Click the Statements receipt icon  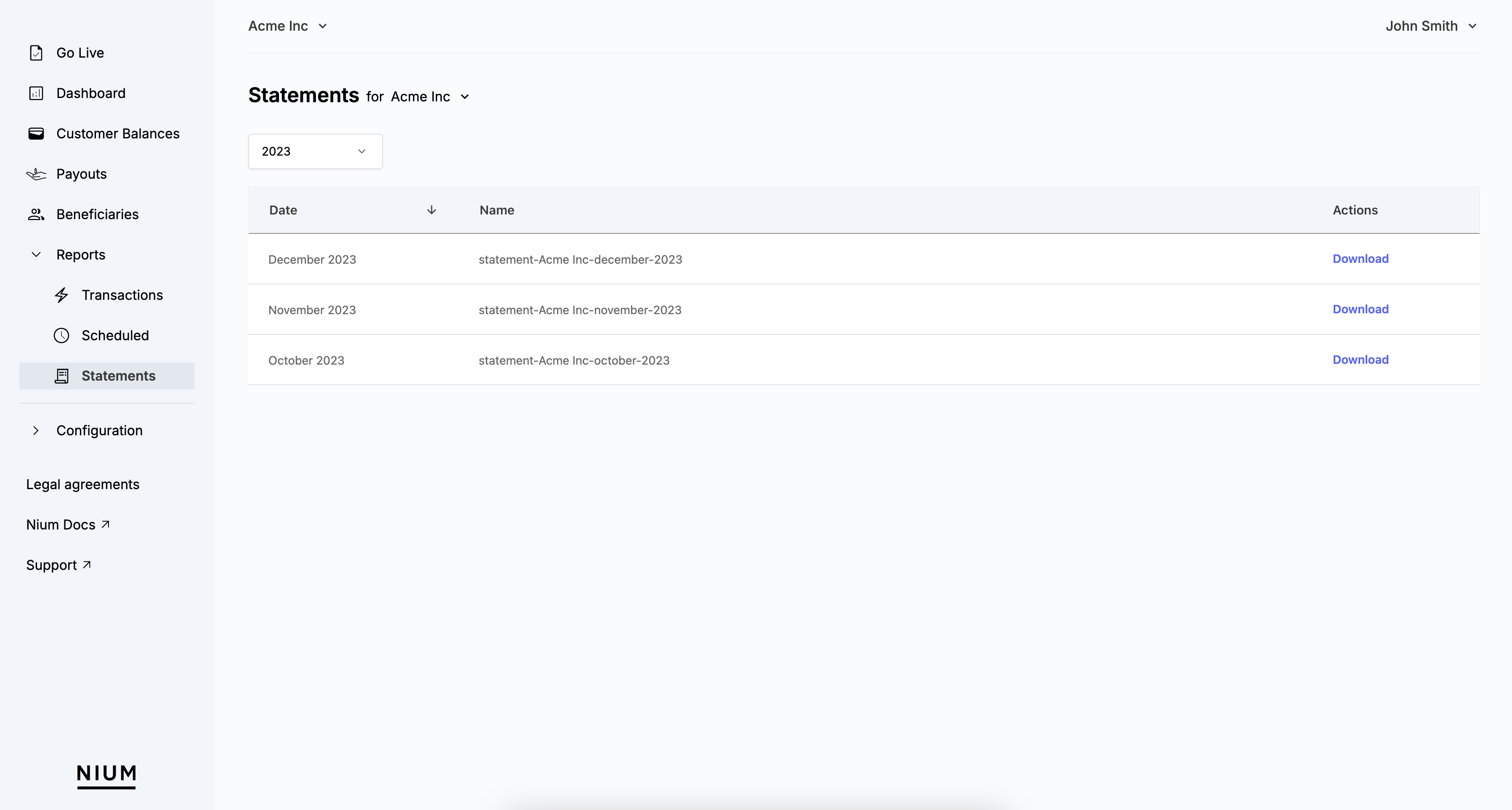coord(61,376)
